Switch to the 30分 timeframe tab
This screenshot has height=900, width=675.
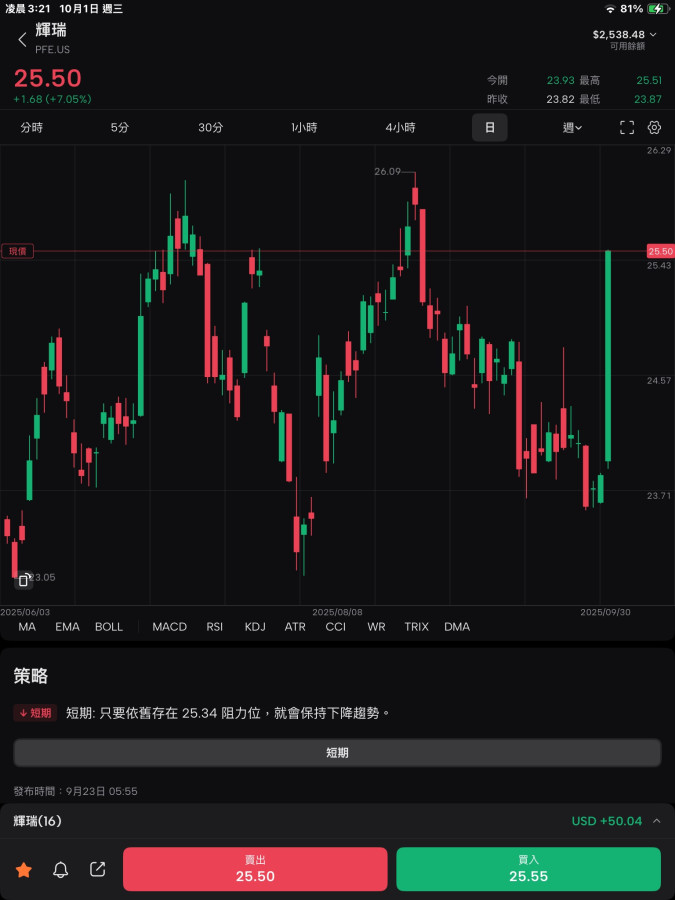210,128
